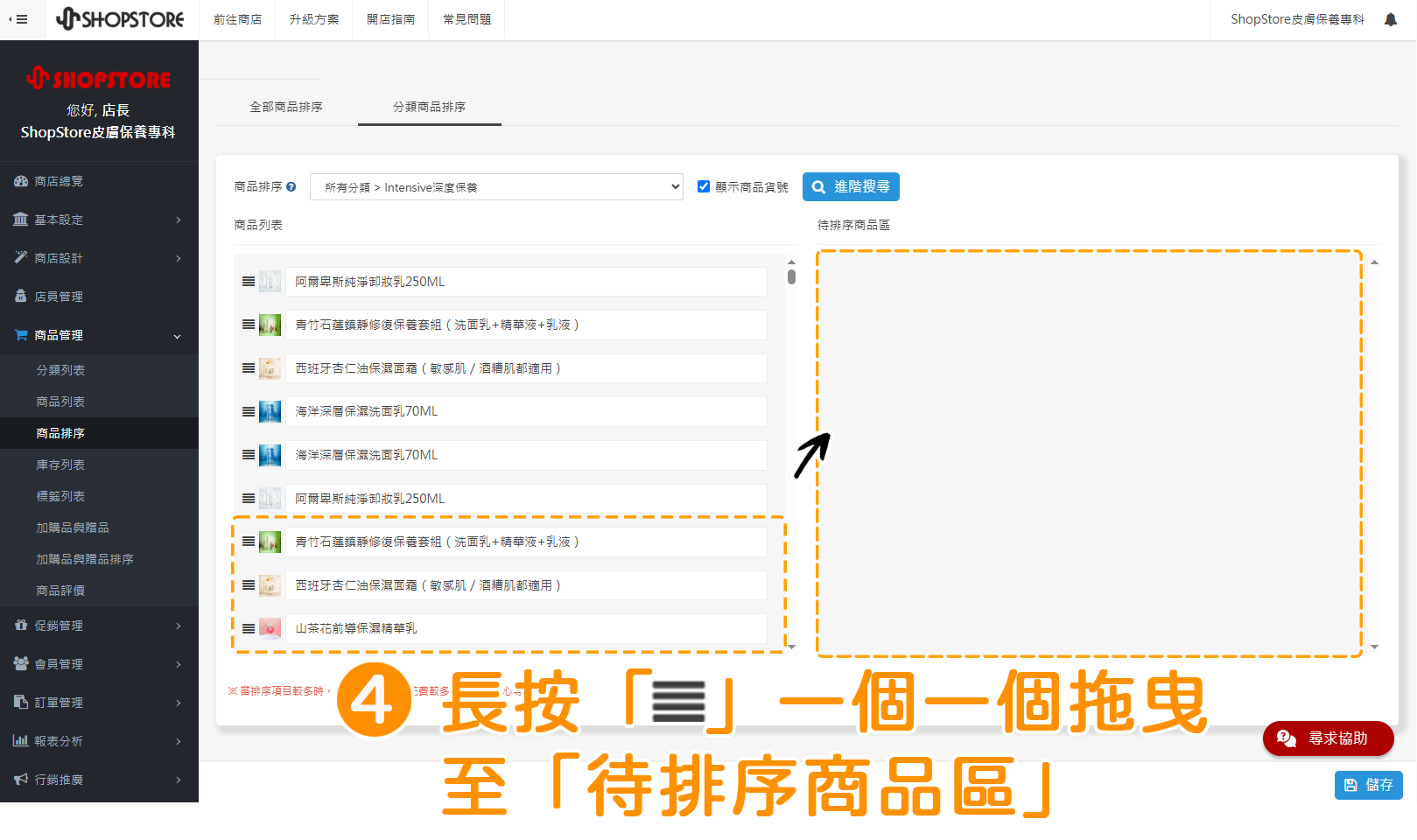Click the 店員管理 sidebar item

coord(98,297)
